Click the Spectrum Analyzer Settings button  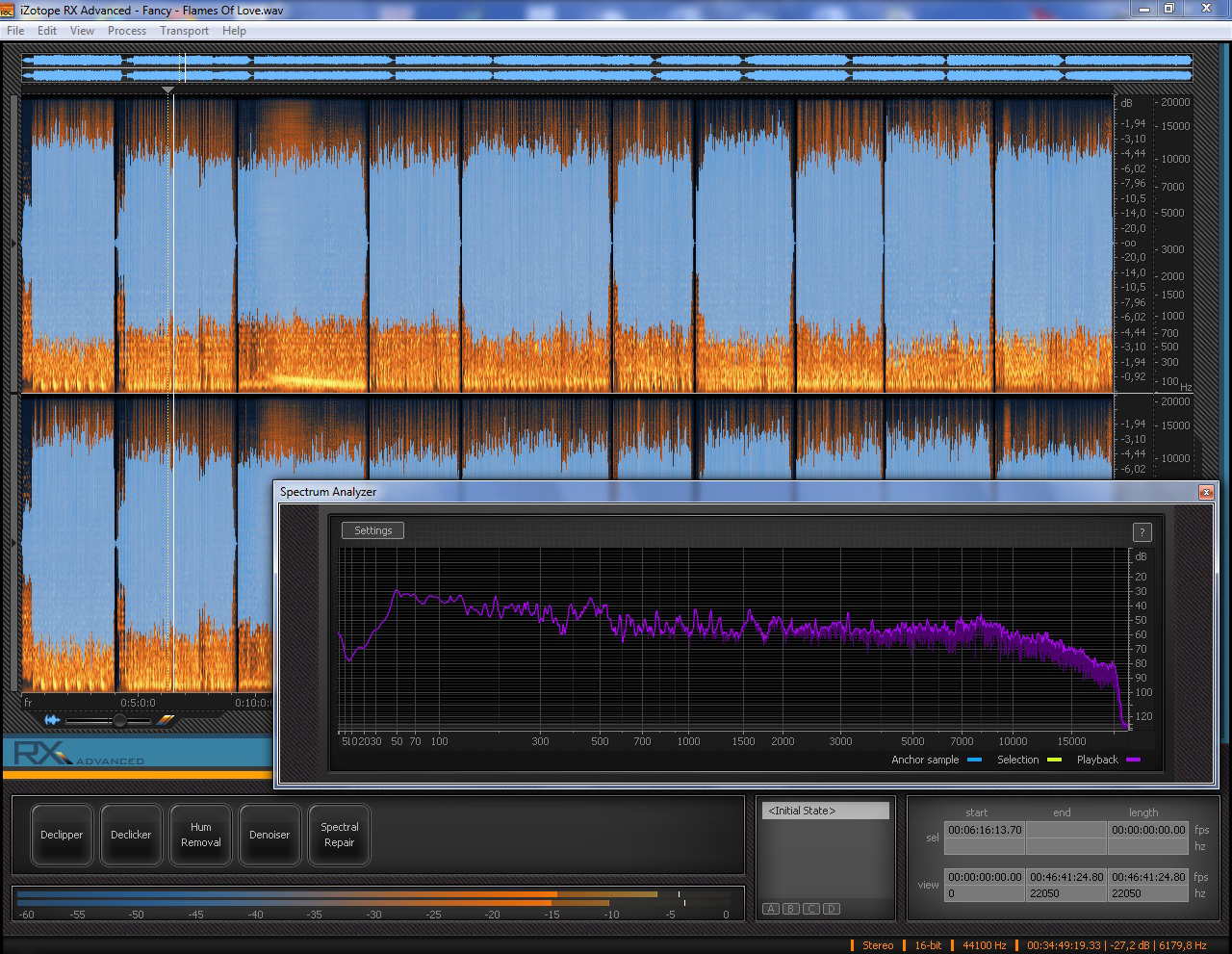[372, 530]
